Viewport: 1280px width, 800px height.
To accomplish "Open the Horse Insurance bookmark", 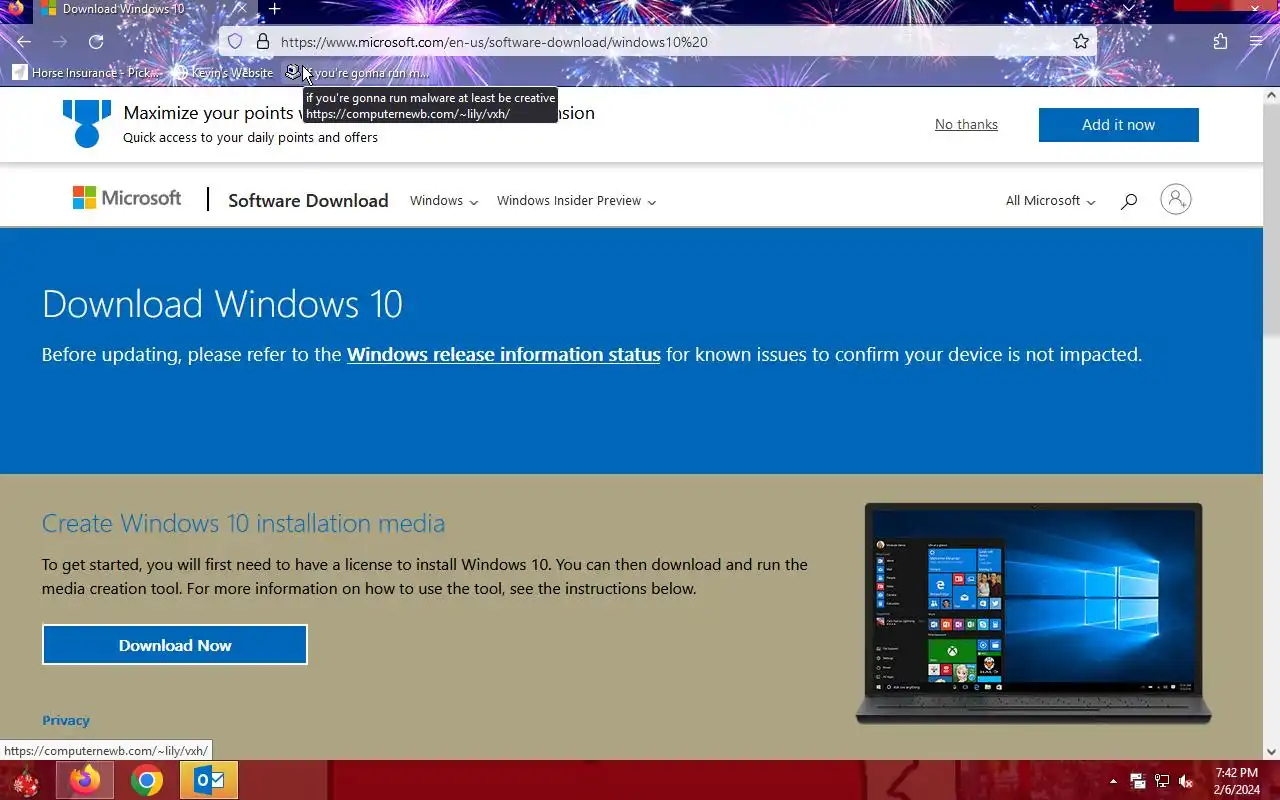I will 86,72.
